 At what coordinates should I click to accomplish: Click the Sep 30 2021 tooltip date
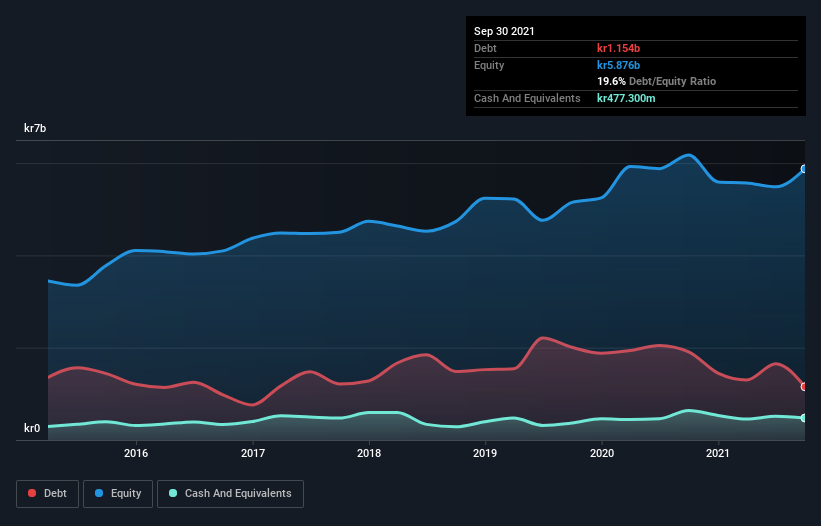click(504, 31)
